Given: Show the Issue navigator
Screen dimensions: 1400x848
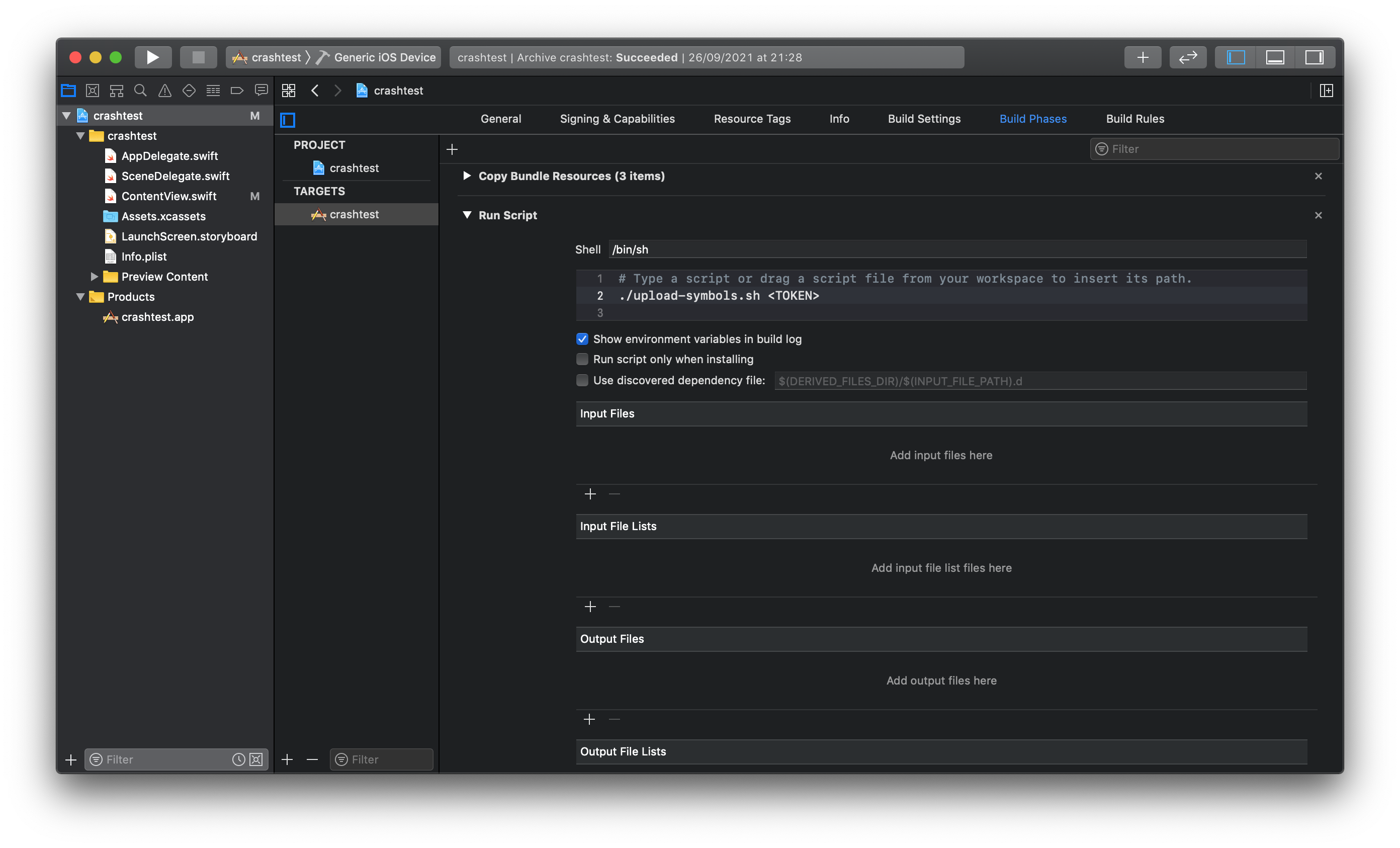Looking at the screenshot, I should (x=165, y=91).
